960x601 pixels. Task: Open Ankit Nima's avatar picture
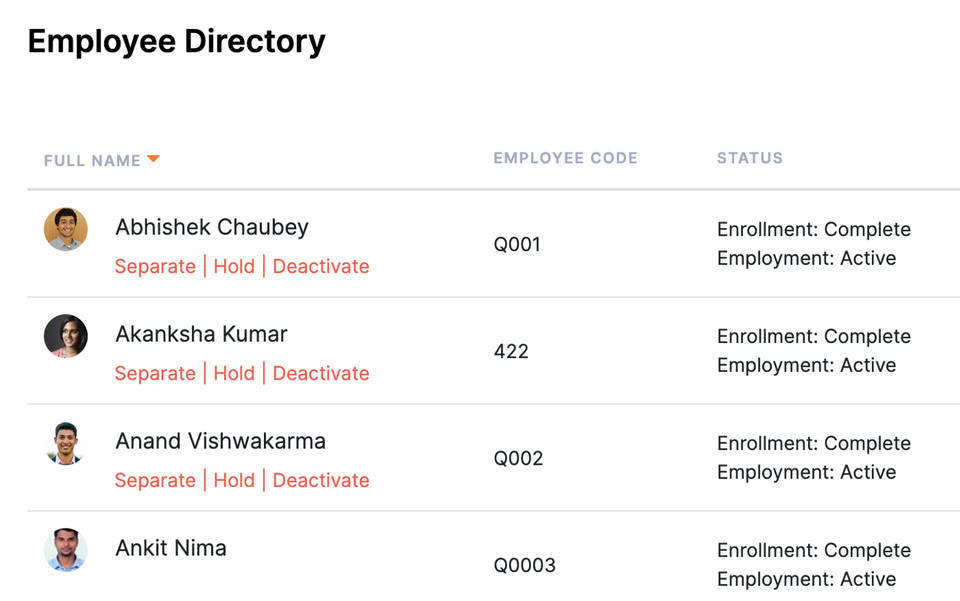pyautogui.click(x=66, y=550)
